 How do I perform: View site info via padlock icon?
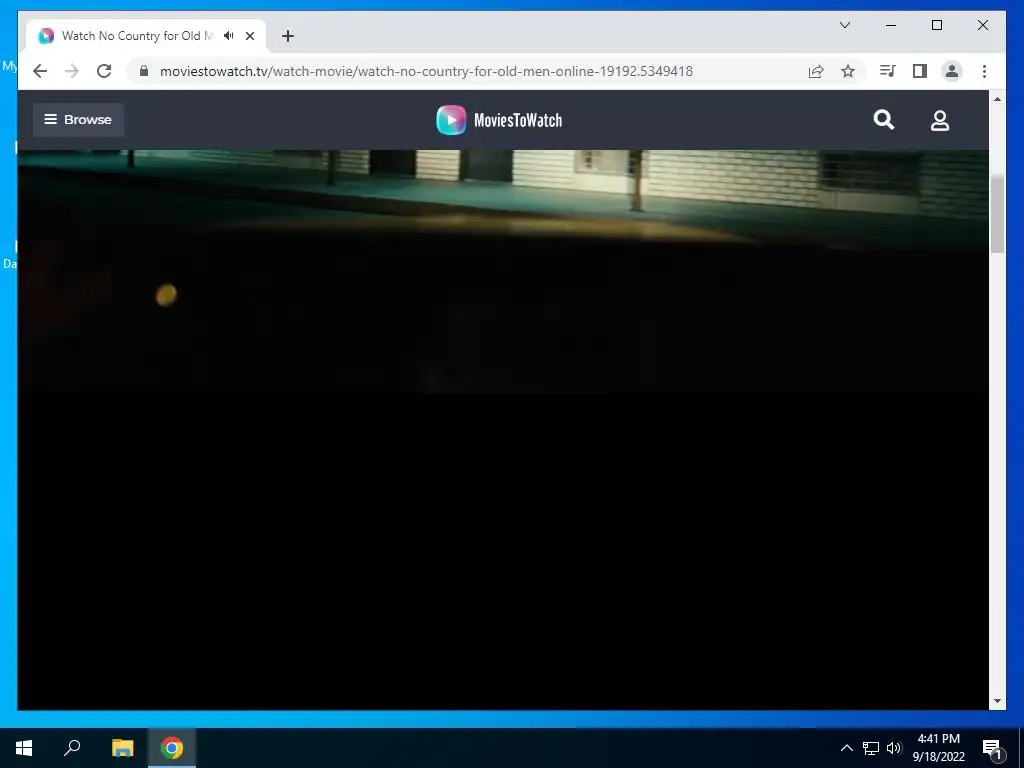pos(144,71)
